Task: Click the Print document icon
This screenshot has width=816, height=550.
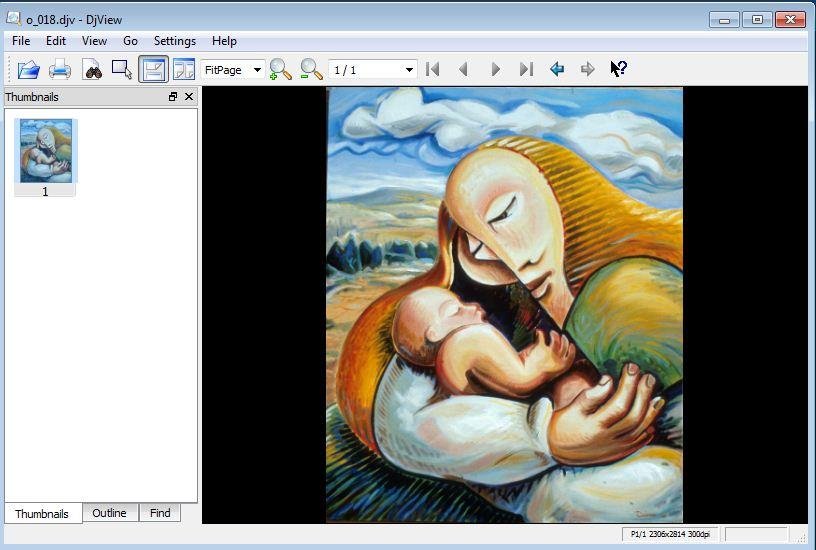Action: click(60, 69)
